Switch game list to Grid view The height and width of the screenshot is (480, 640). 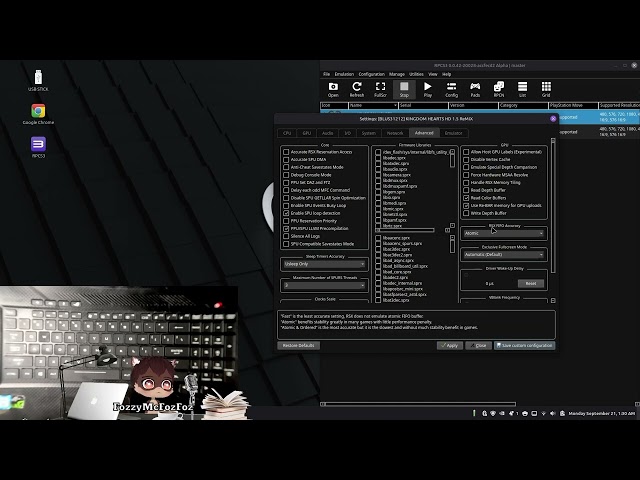click(546, 89)
